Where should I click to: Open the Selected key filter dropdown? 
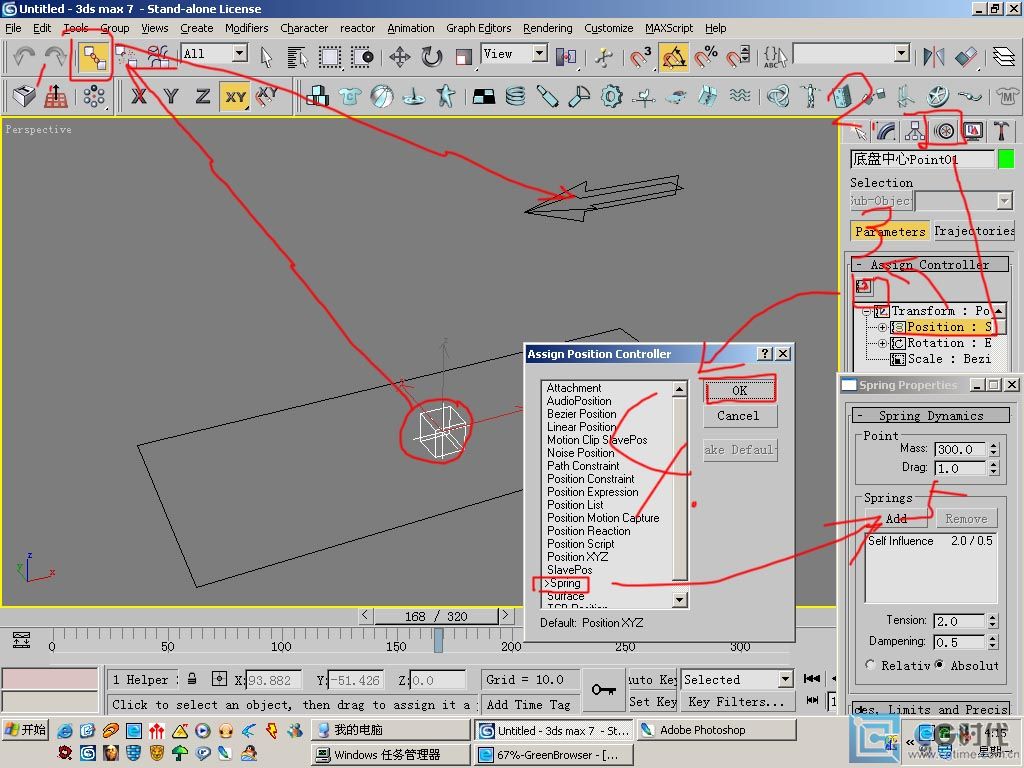pyautogui.click(x=785, y=679)
